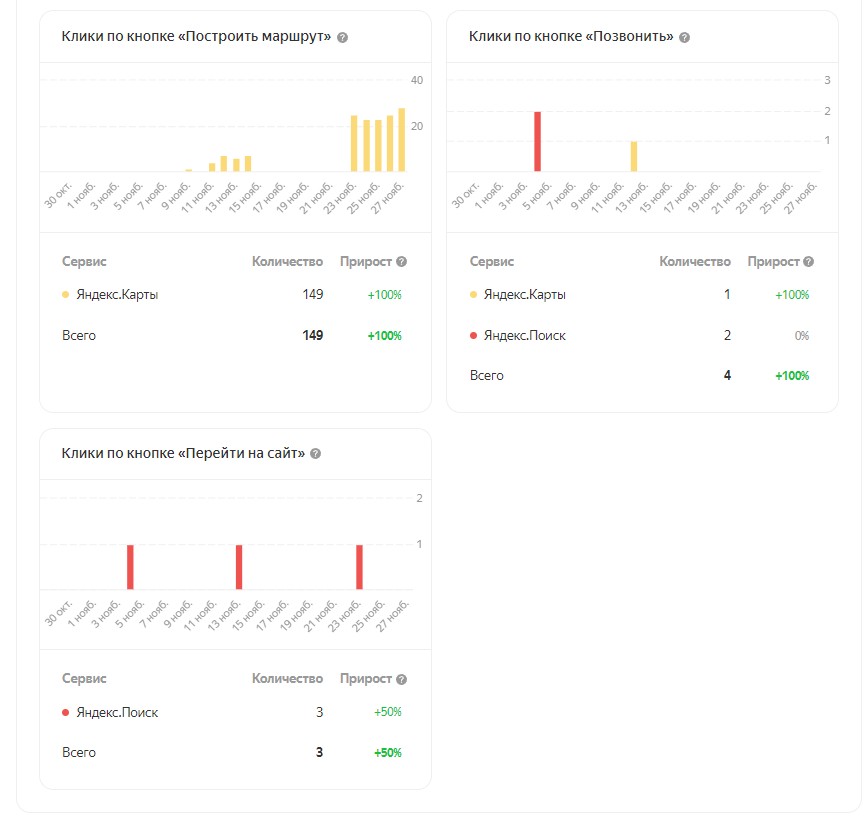Viewport: 867px width, 818px height.
Task: Click yellow Яндекс.Карты legend dot in route card
Action: pos(66,295)
